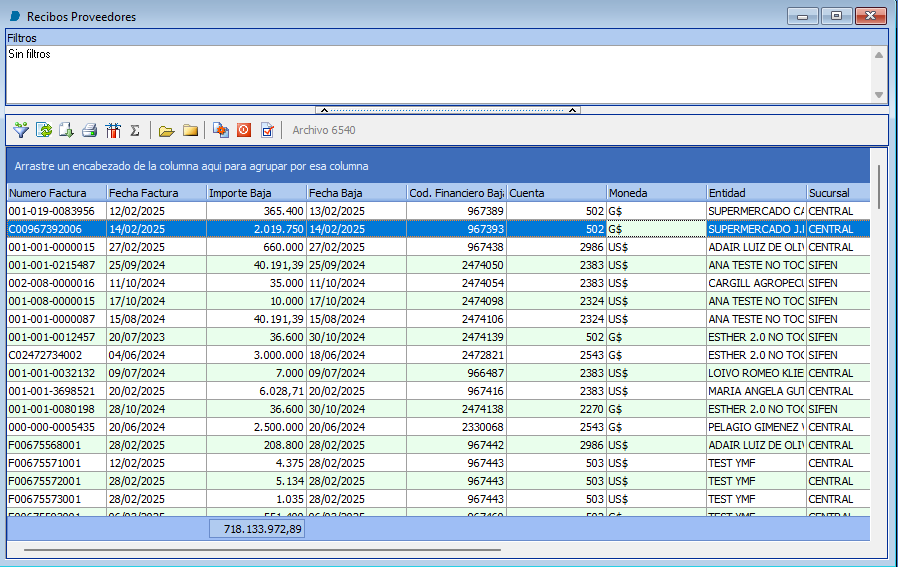Viewport: 898px width, 567px height.
Task: Click the copy with gear icon
Action: click(x=220, y=130)
